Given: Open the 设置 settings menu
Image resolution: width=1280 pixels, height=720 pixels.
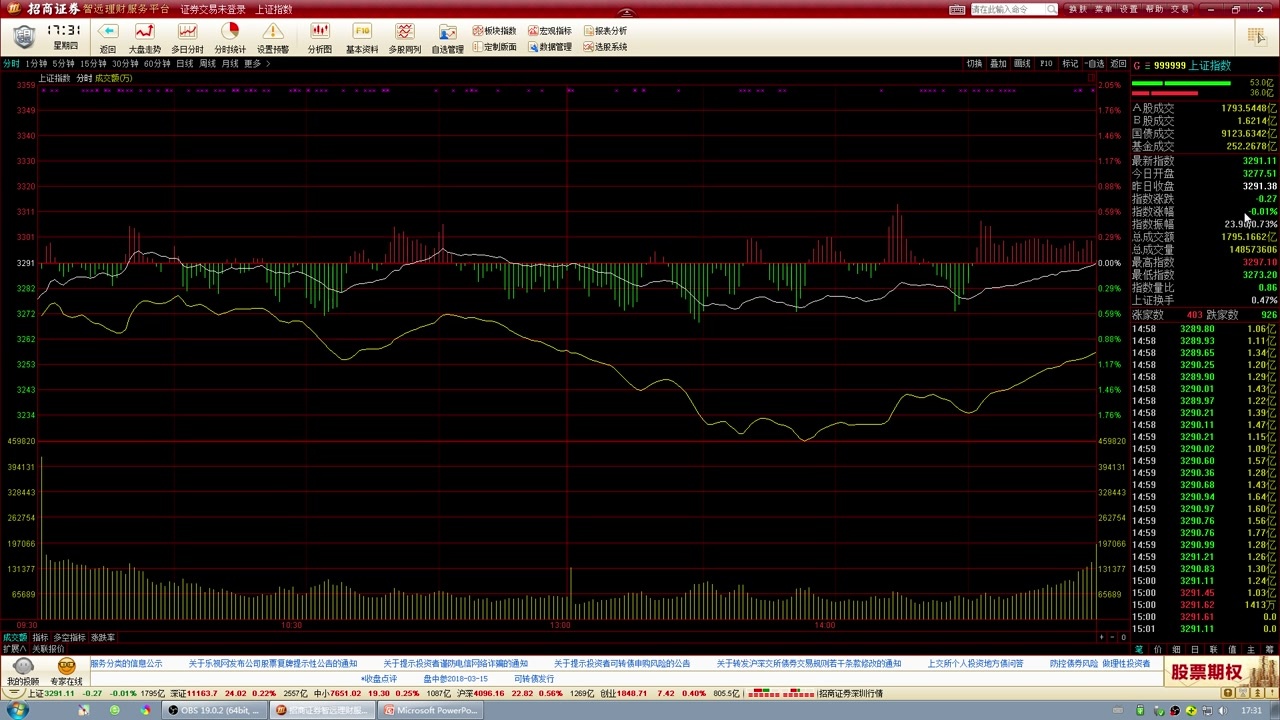Looking at the screenshot, I should coord(1129,9).
